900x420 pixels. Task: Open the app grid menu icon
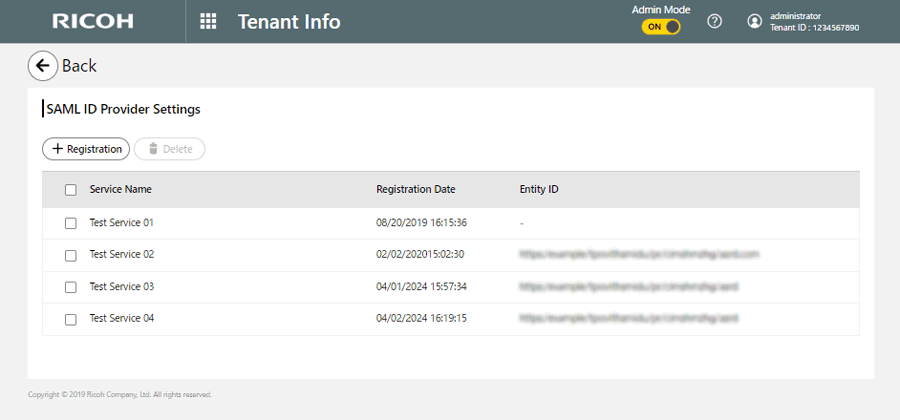208,22
